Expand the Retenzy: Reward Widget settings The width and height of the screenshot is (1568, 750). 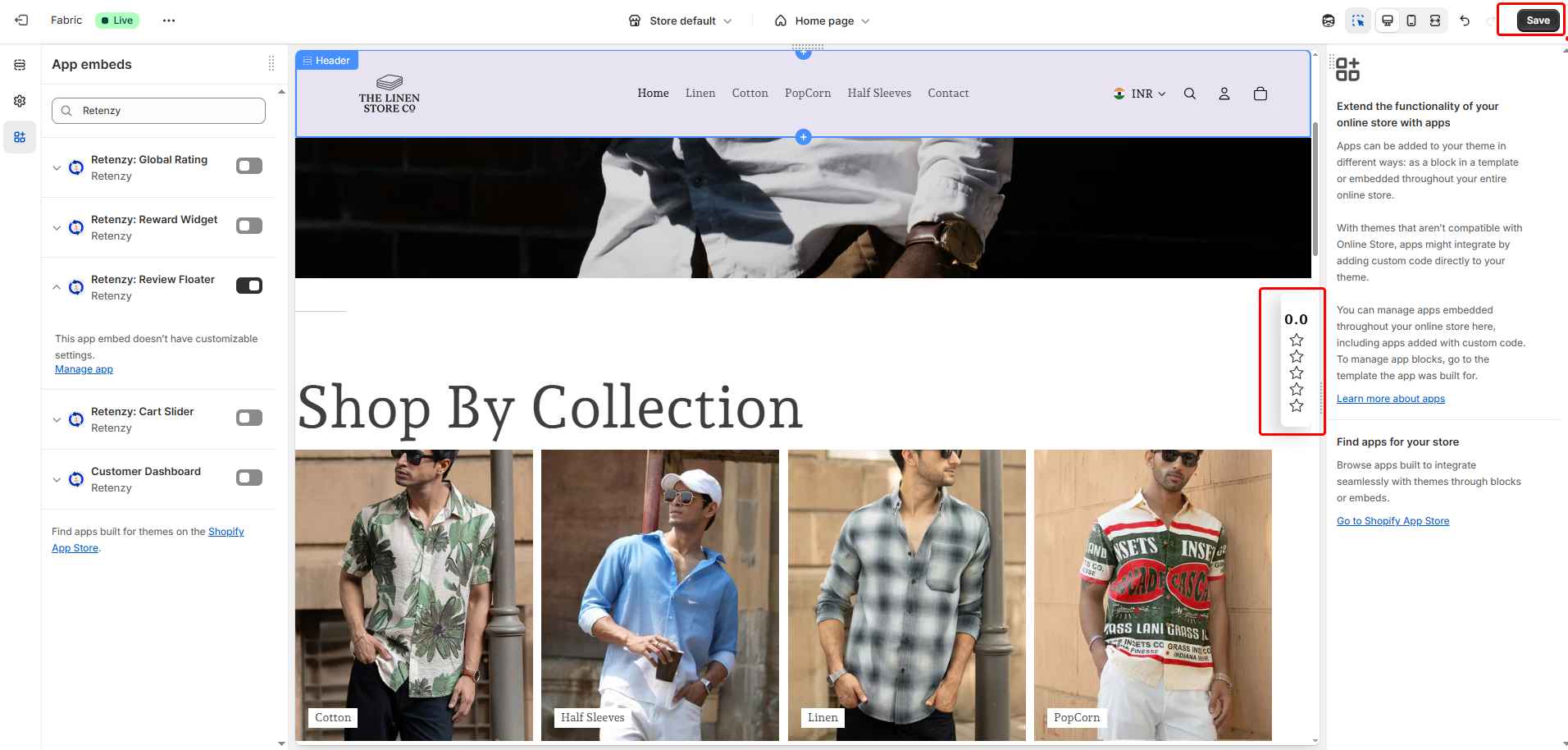click(x=57, y=227)
